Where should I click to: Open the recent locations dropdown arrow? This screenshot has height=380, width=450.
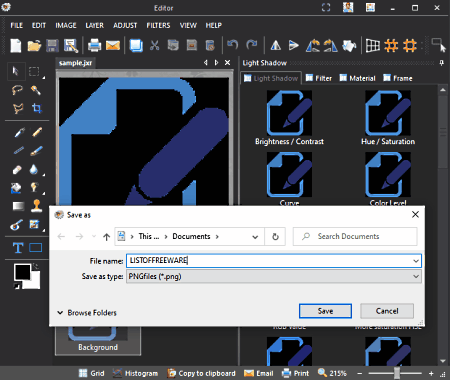[94, 237]
